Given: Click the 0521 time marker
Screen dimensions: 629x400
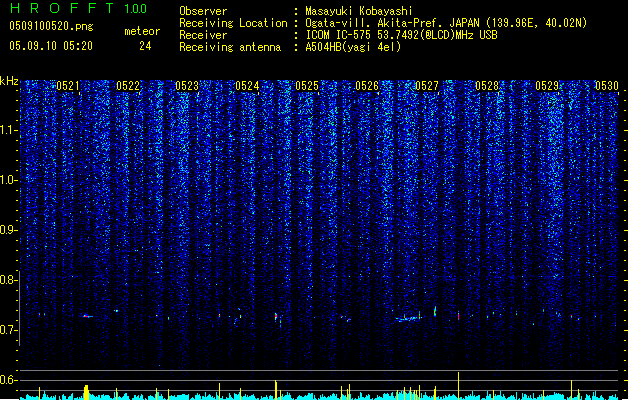Looking at the screenshot, I should click(x=68, y=86).
